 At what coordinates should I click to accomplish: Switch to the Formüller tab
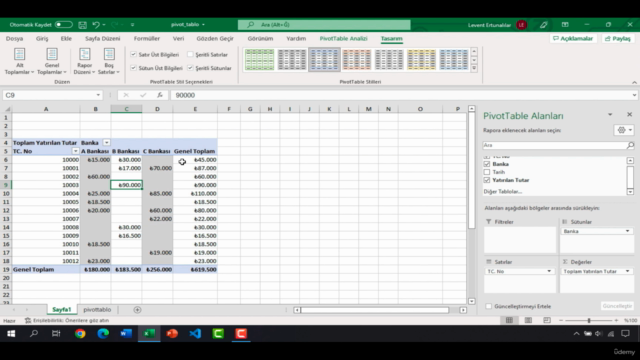coord(147,38)
